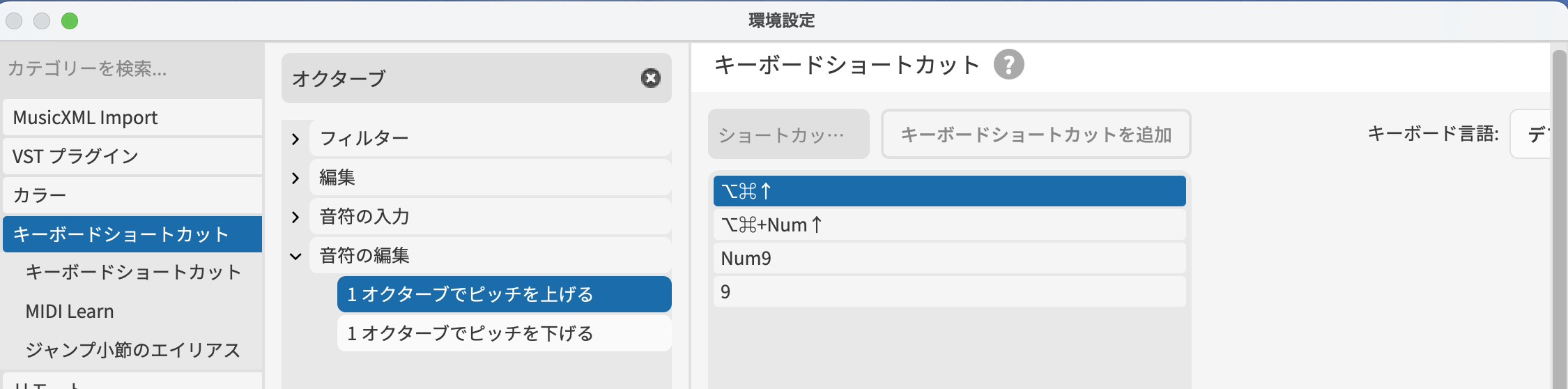
Task: Select the ⌥⌘+Num↑ shortcut entry
Action: click(x=949, y=224)
